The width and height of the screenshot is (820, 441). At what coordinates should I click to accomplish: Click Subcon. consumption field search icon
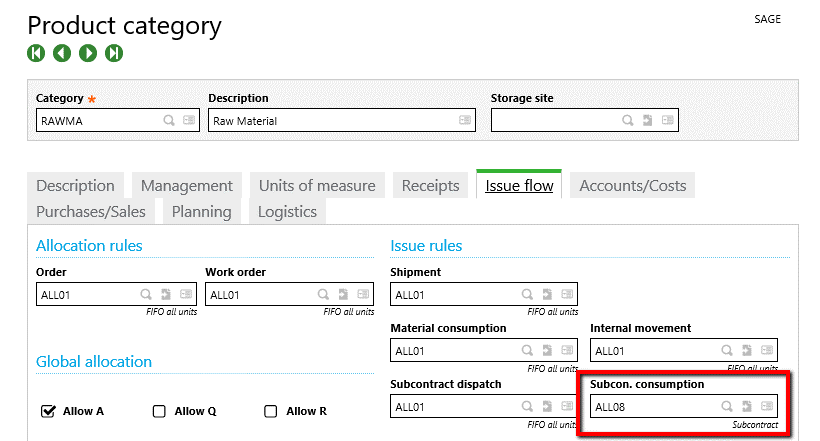coord(726,406)
